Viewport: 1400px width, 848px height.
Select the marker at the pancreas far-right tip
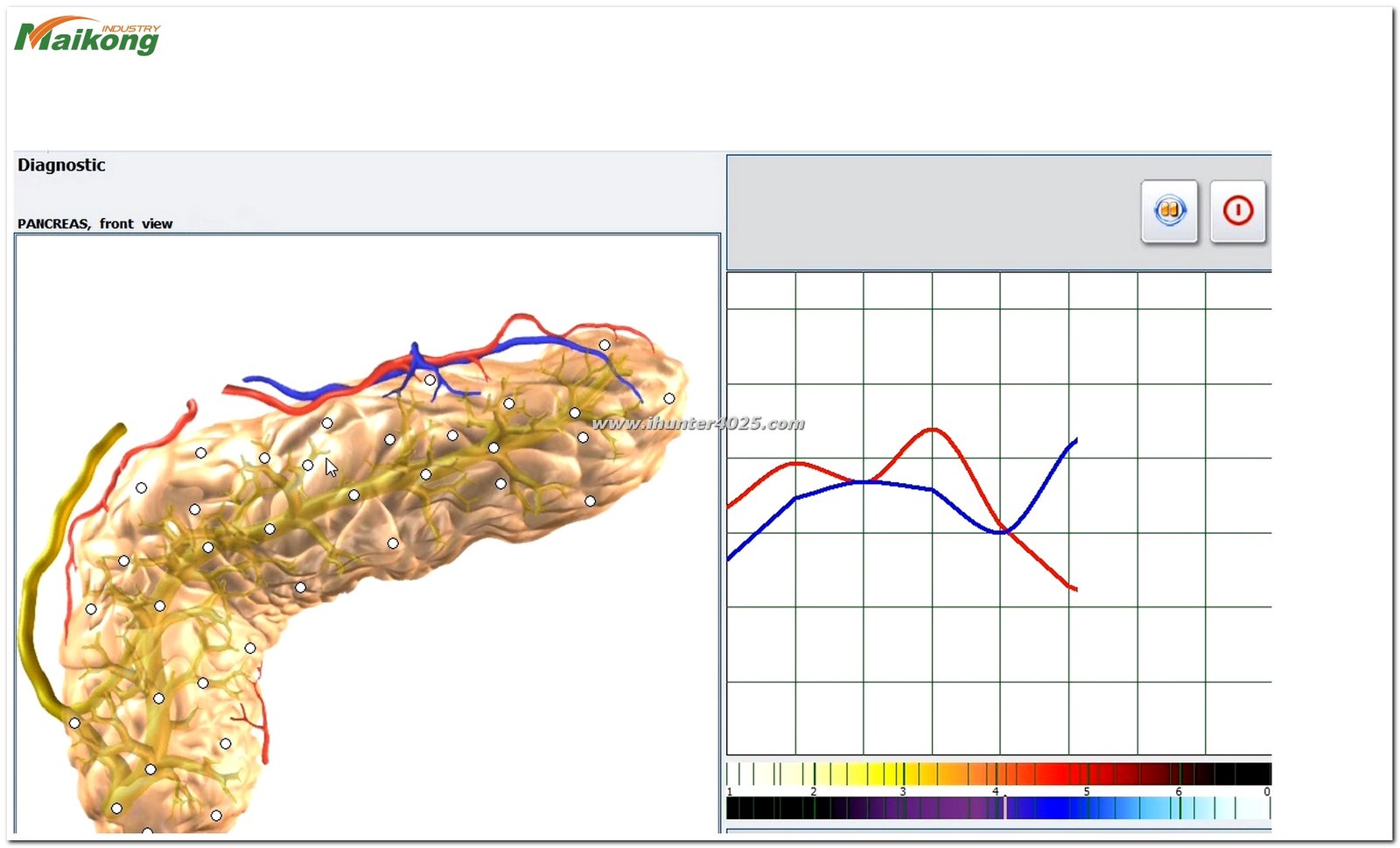point(669,398)
